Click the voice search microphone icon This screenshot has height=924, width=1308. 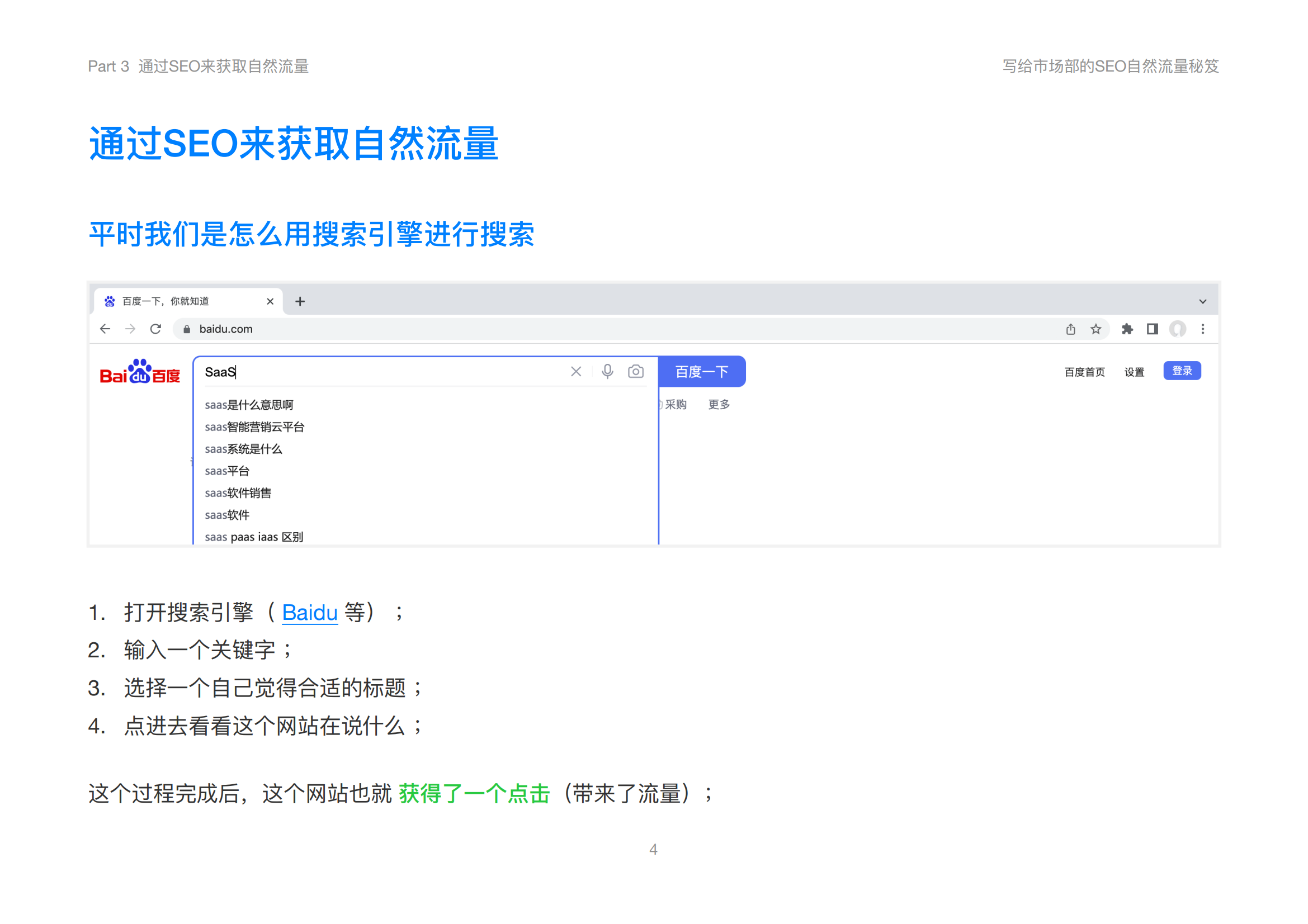[607, 372]
